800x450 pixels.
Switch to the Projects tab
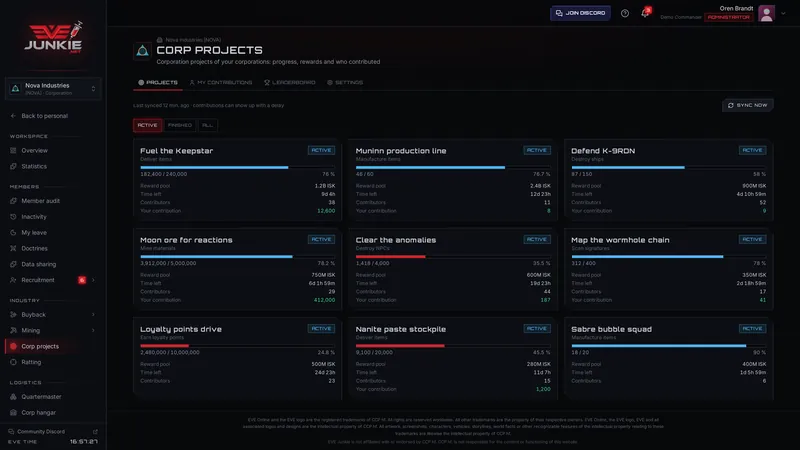[158, 83]
